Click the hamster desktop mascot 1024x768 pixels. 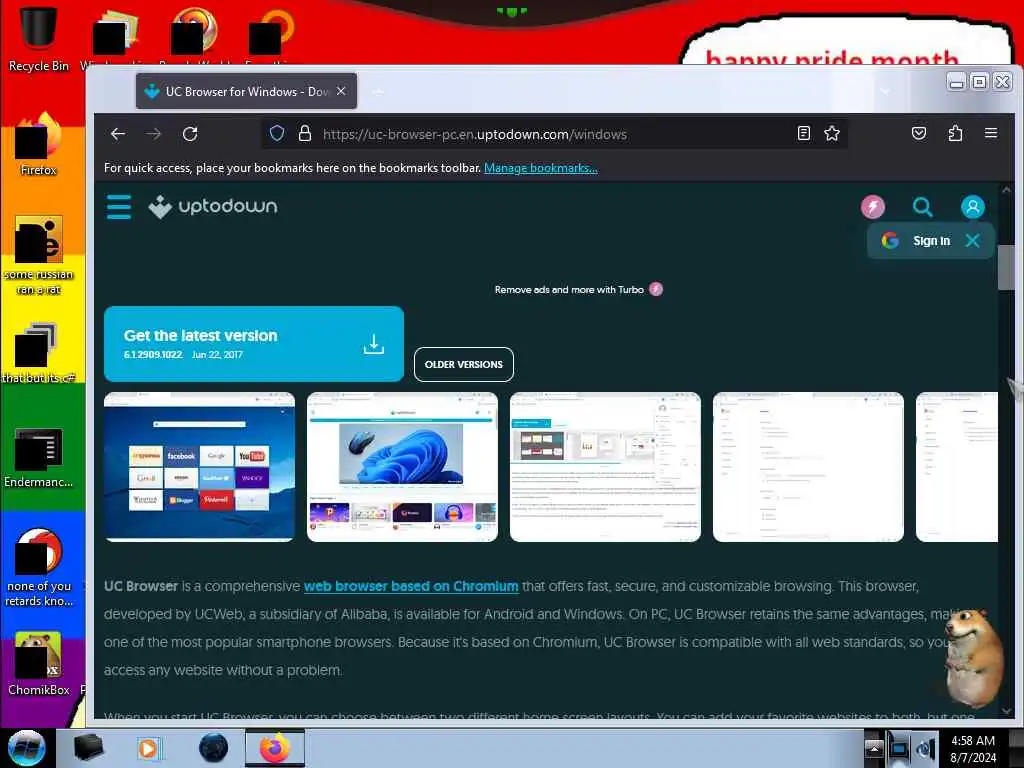(973, 658)
